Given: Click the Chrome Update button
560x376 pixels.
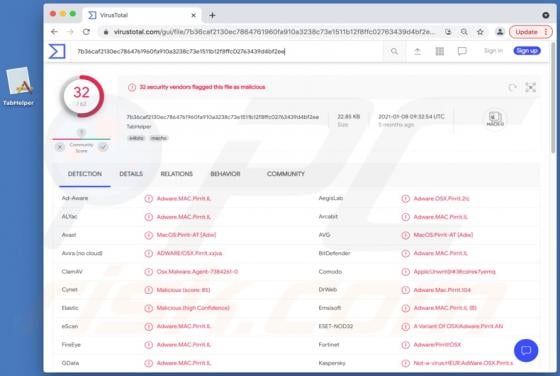Looking at the screenshot, I should (x=531, y=32).
